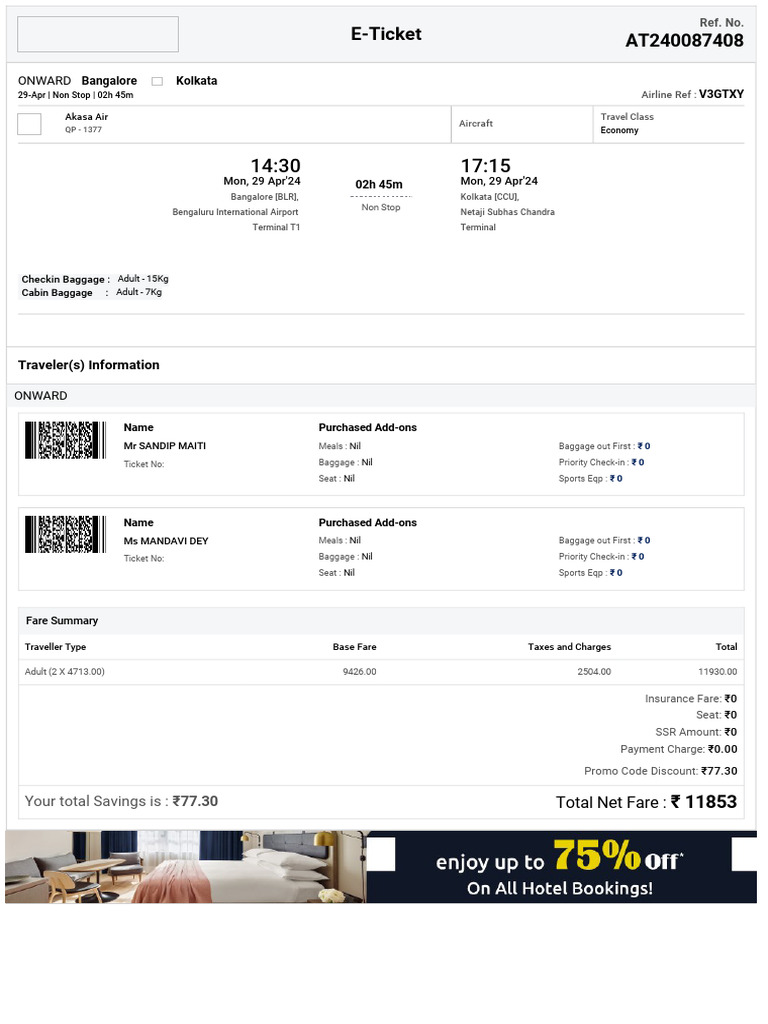This screenshot has height=1024, width=768.
Task: Click the Total Net Fare amount 11853
Action: [703, 802]
